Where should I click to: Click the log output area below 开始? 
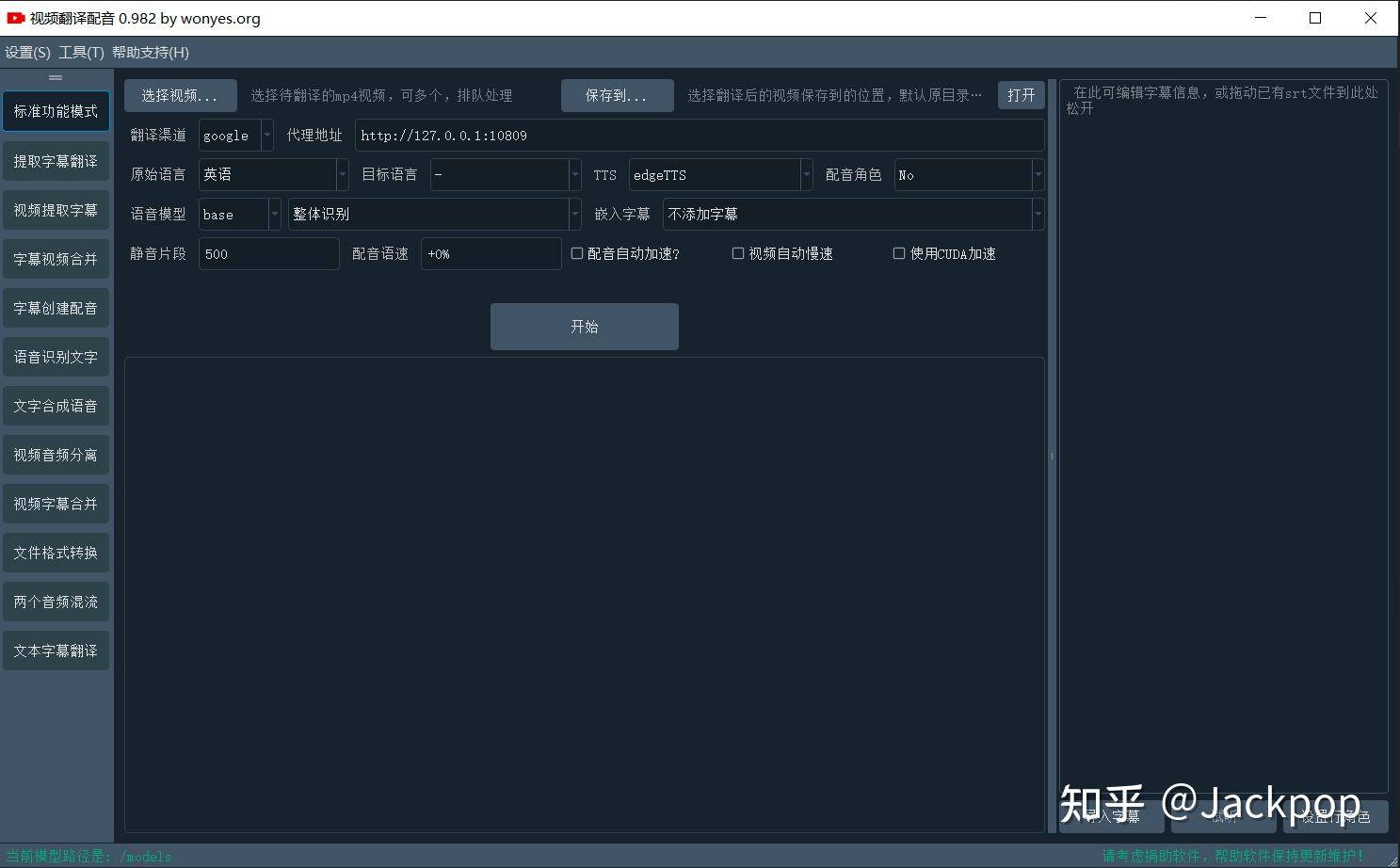click(x=584, y=594)
